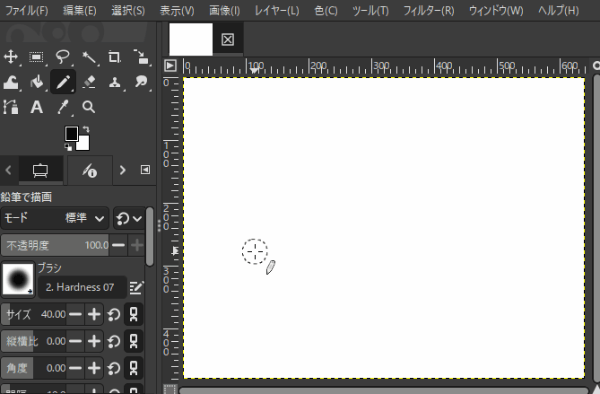Select the Crop tool

click(114, 57)
